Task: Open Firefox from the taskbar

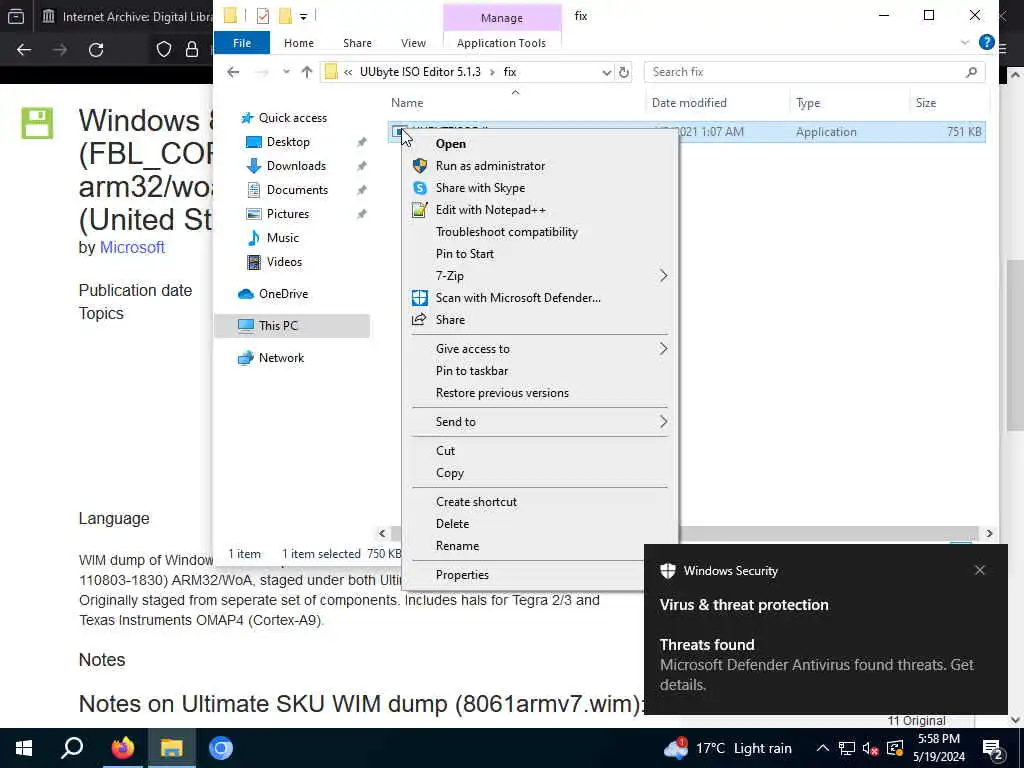Action: (x=122, y=748)
